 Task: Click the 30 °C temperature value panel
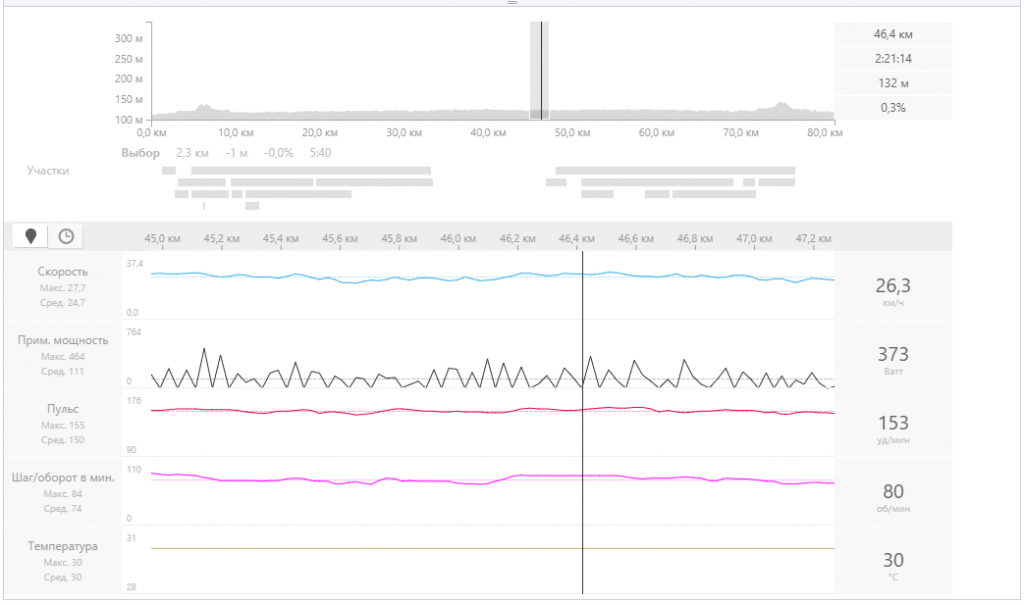coord(893,562)
